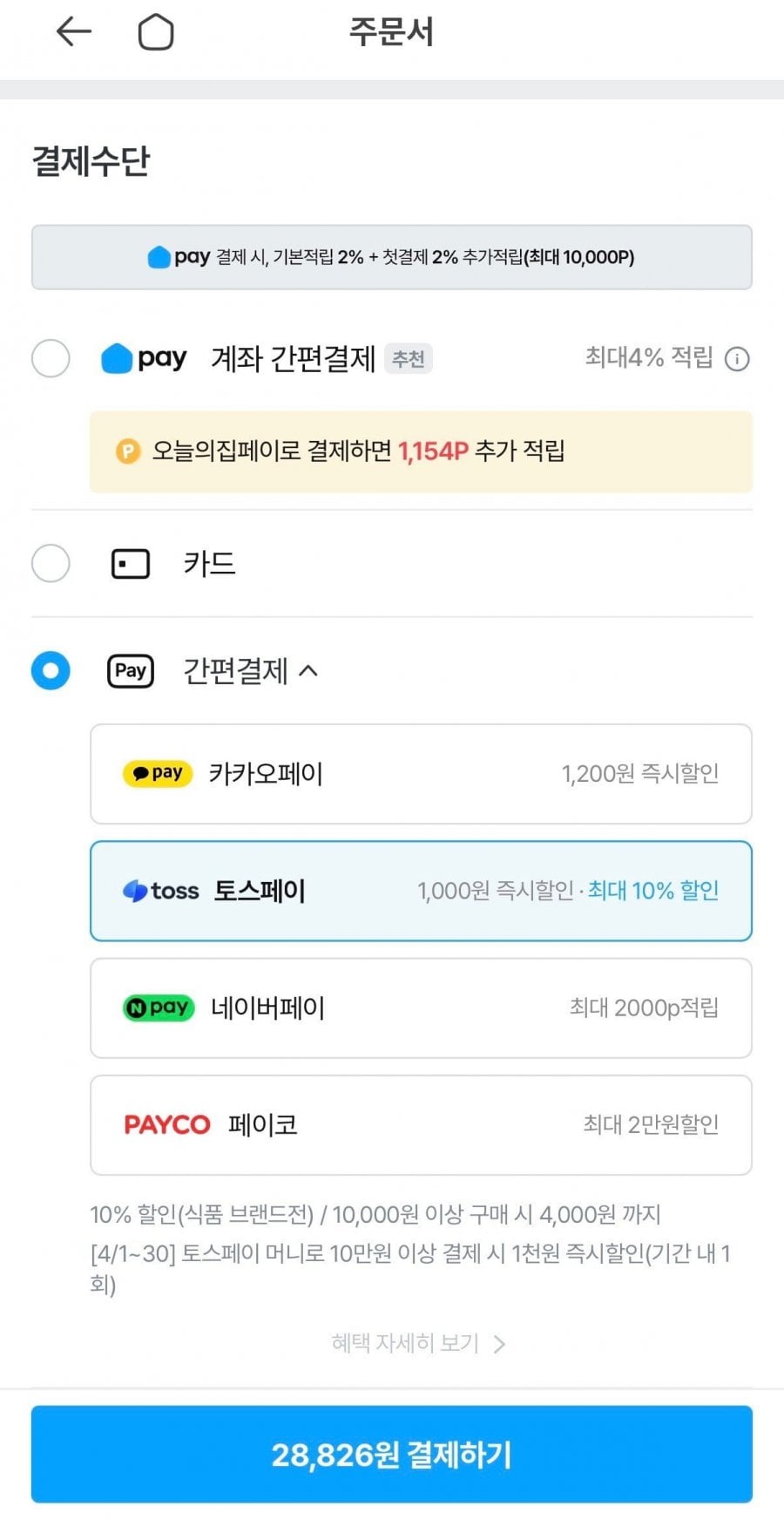Tap the pay 적립 promotion banner

coord(392,257)
